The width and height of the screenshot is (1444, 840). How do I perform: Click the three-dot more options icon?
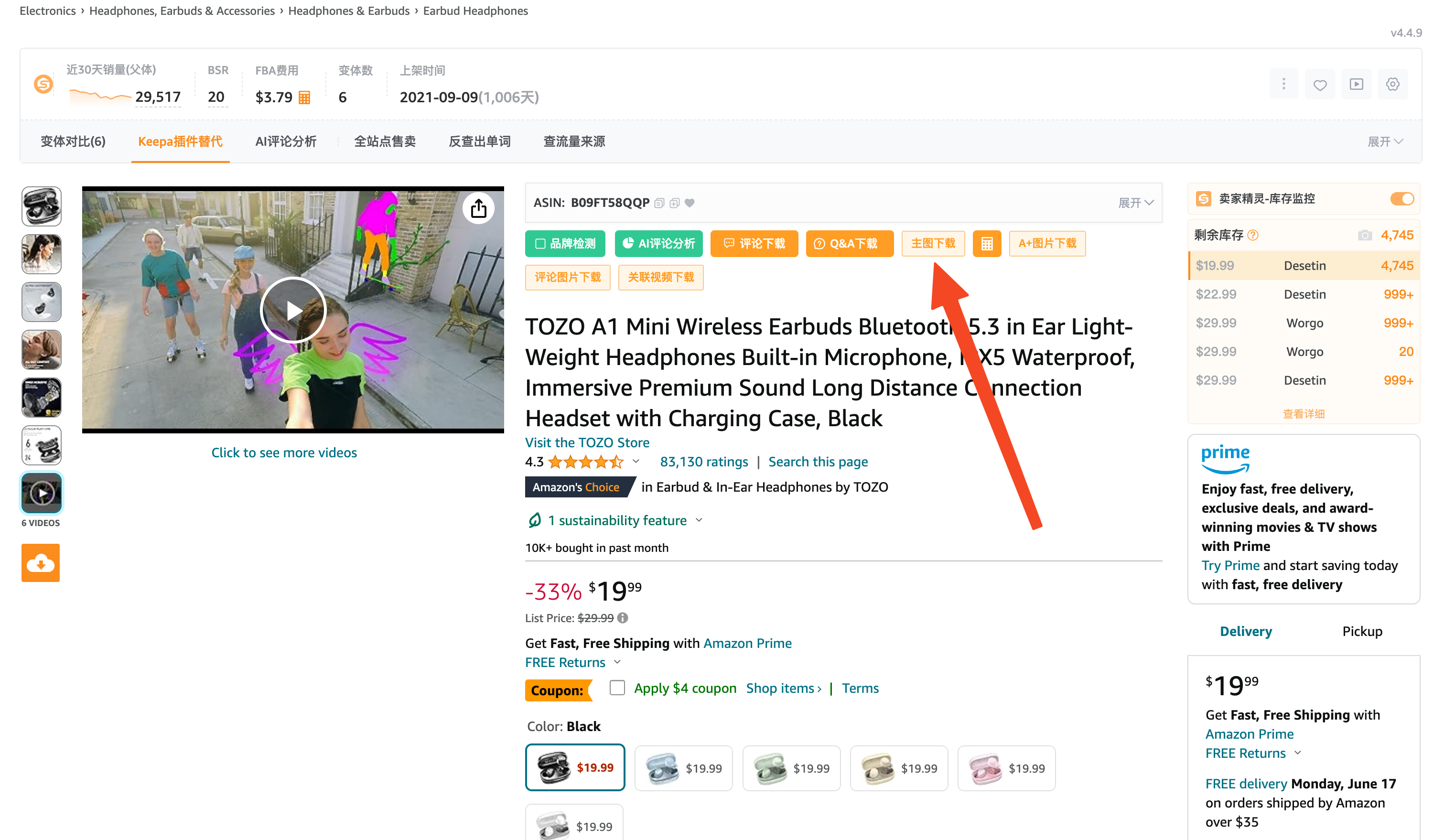1283,84
